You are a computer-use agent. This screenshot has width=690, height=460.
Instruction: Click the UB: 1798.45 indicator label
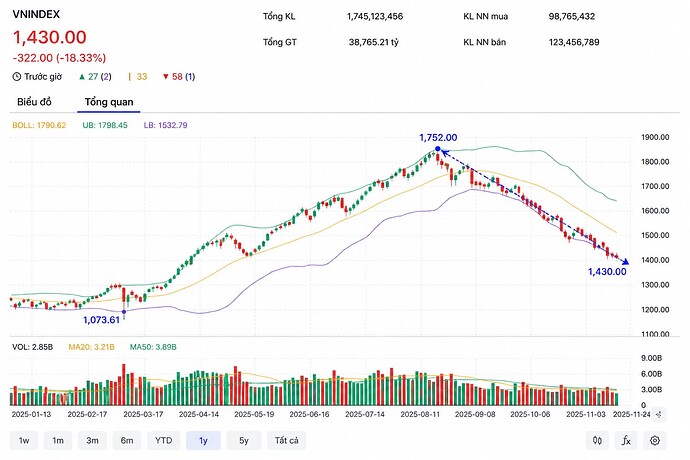click(x=105, y=125)
